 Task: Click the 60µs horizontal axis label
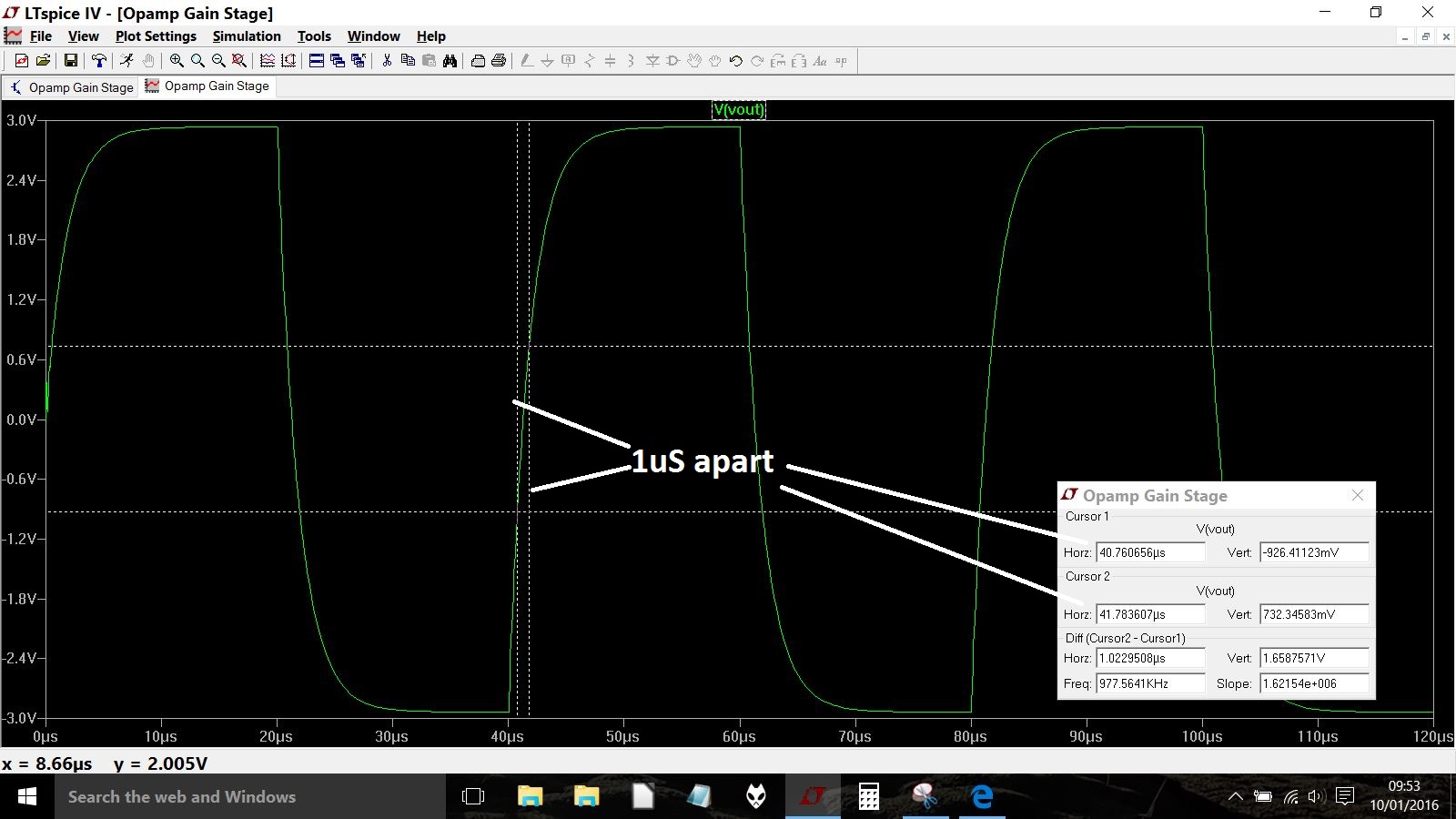click(739, 736)
